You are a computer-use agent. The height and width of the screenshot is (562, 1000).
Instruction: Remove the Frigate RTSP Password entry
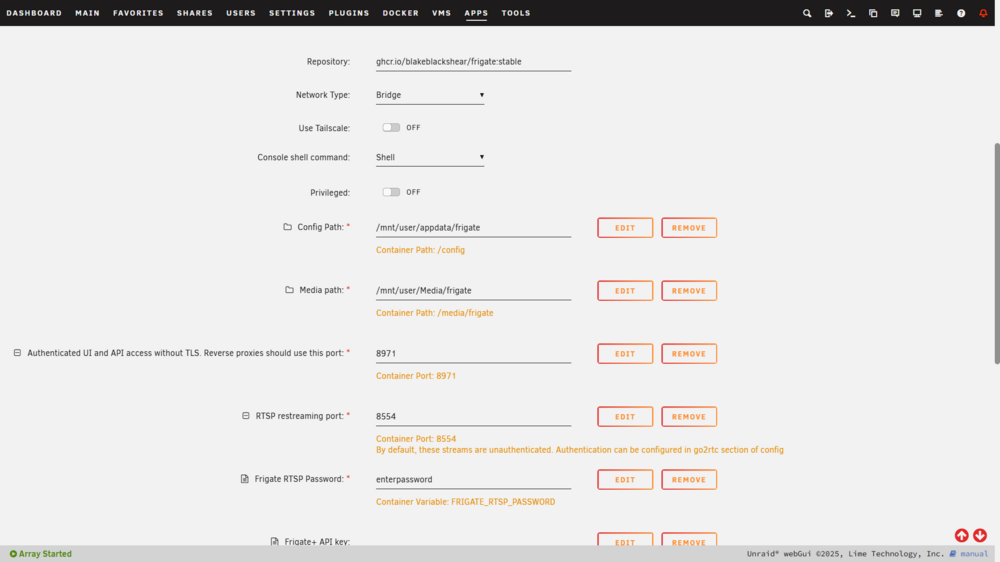pos(689,480)
